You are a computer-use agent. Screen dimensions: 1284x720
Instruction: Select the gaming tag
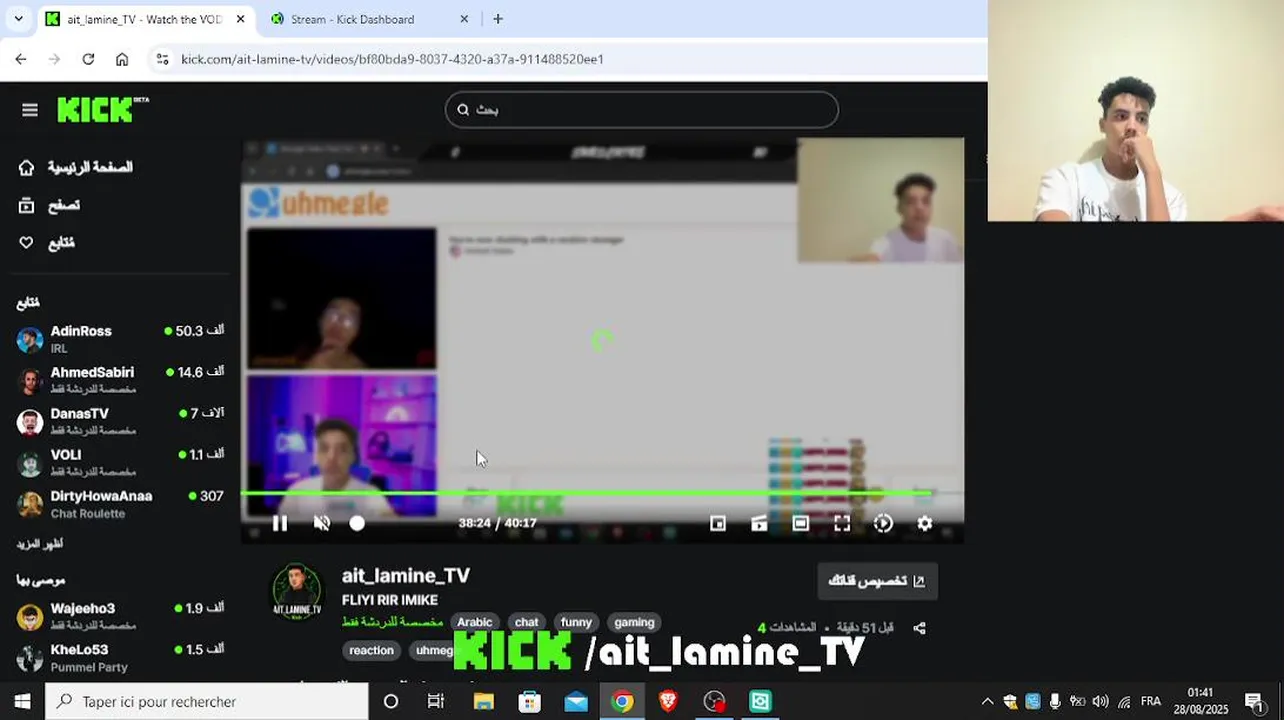pos(634,622)
